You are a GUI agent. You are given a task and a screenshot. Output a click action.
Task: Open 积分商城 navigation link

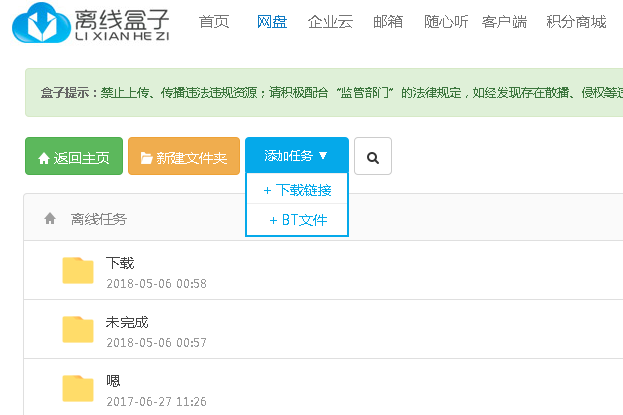coord(576,22)
